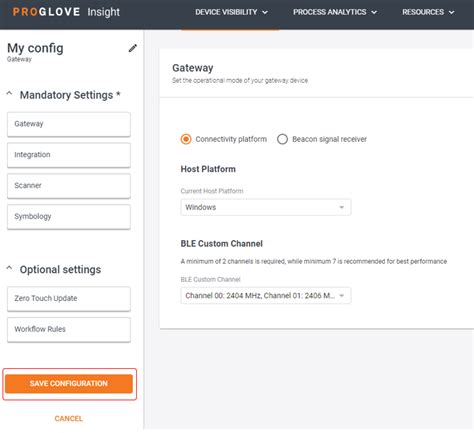Collapse the Optional settings section
This screenshot has height=433, width=474.
[9, 268]
